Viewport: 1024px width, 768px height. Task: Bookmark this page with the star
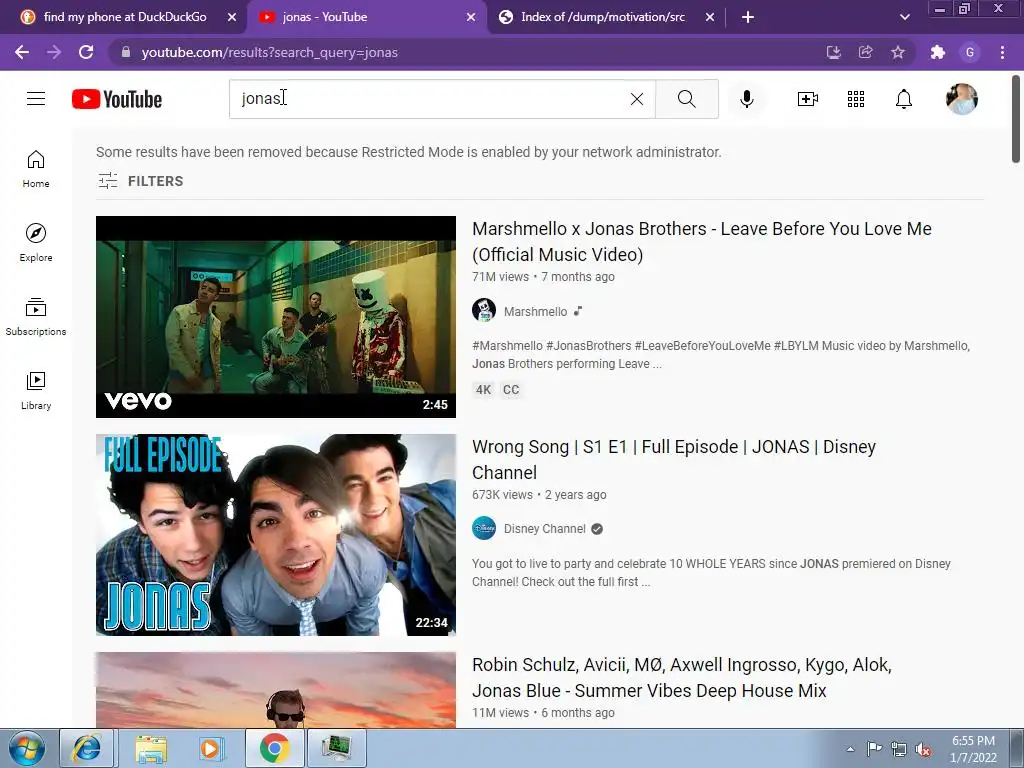[898, 52]
